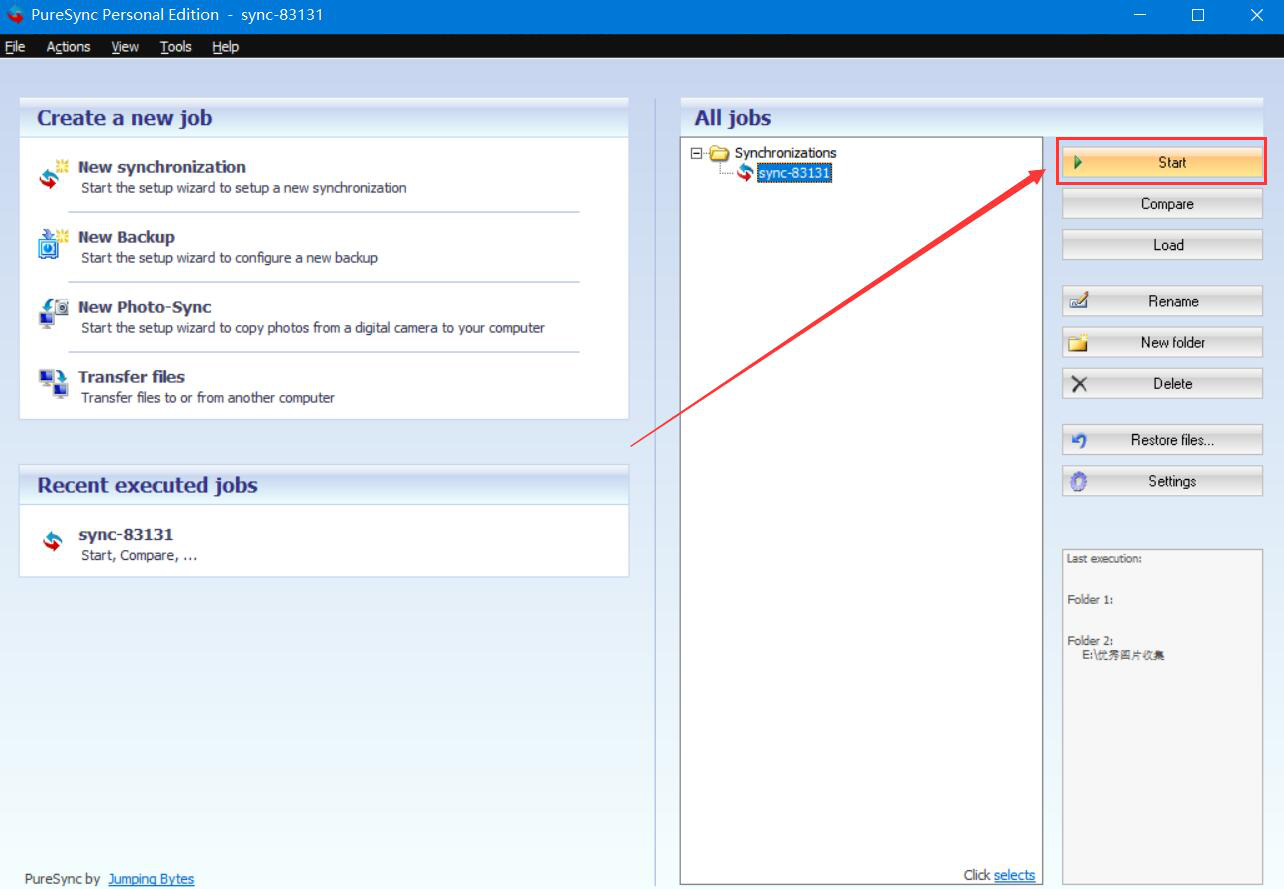Click the PureSync logo in title bar
The image size is (1284, 889).
click(x=15, y=15)
